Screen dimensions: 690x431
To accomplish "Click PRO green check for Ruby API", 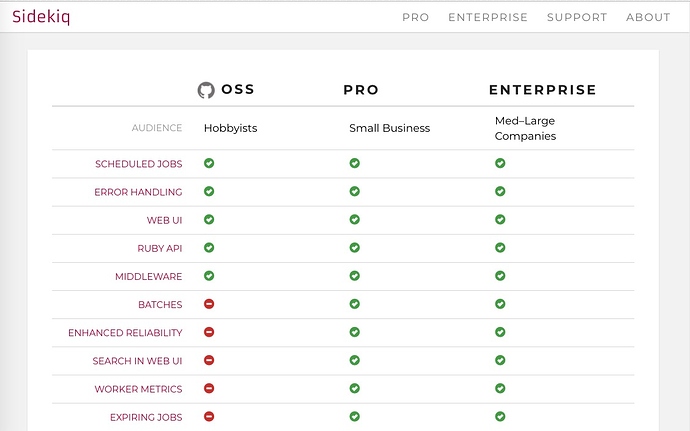I will click(x=355, y=248).
